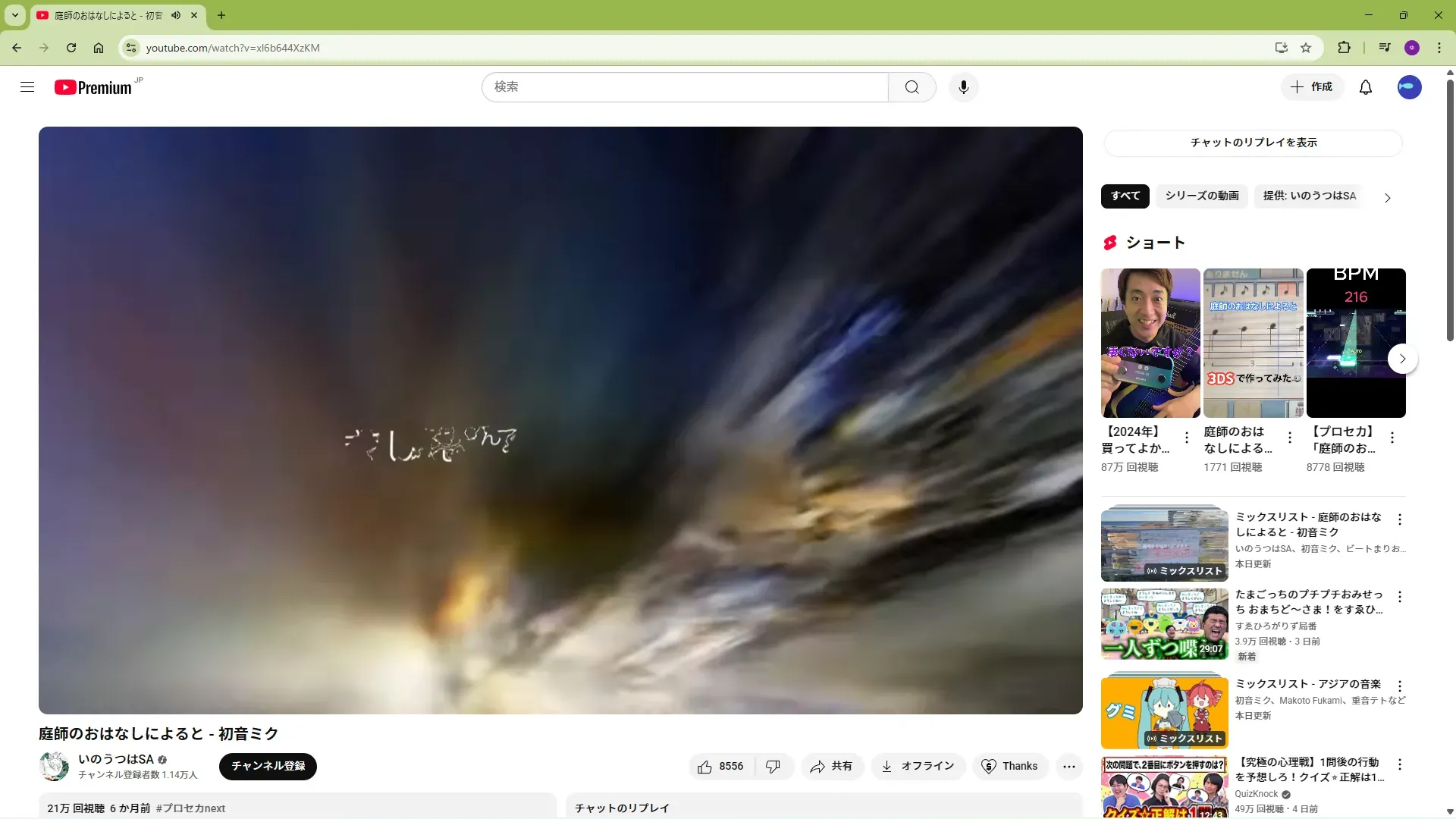Image resolution: width=1456 pixels, height=819 pixels.
Task: Open the tab search dropdown arrow
Action: (x=14, y=15)
